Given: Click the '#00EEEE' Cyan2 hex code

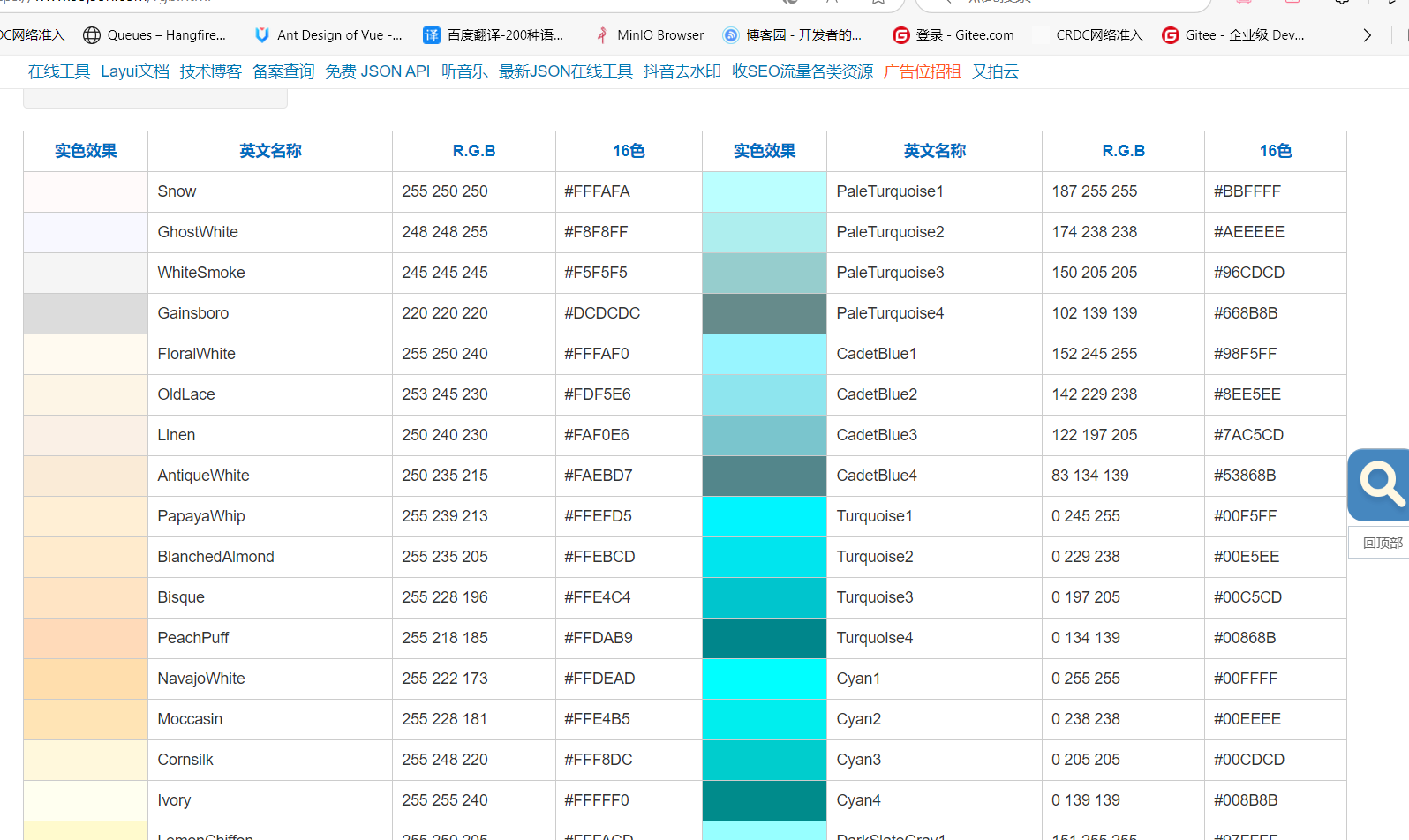Looking at the screenshot, I should tap(1247, 719).
